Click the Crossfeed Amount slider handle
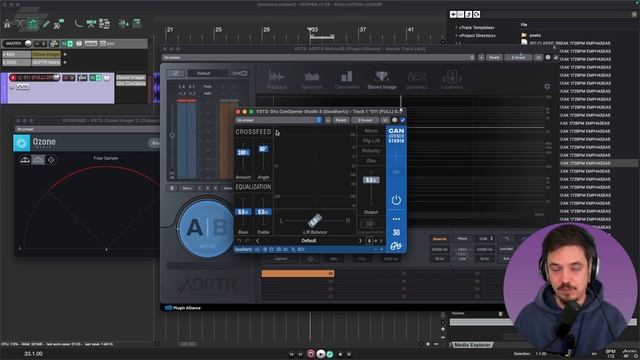640x360 pixels. point(243,152)
